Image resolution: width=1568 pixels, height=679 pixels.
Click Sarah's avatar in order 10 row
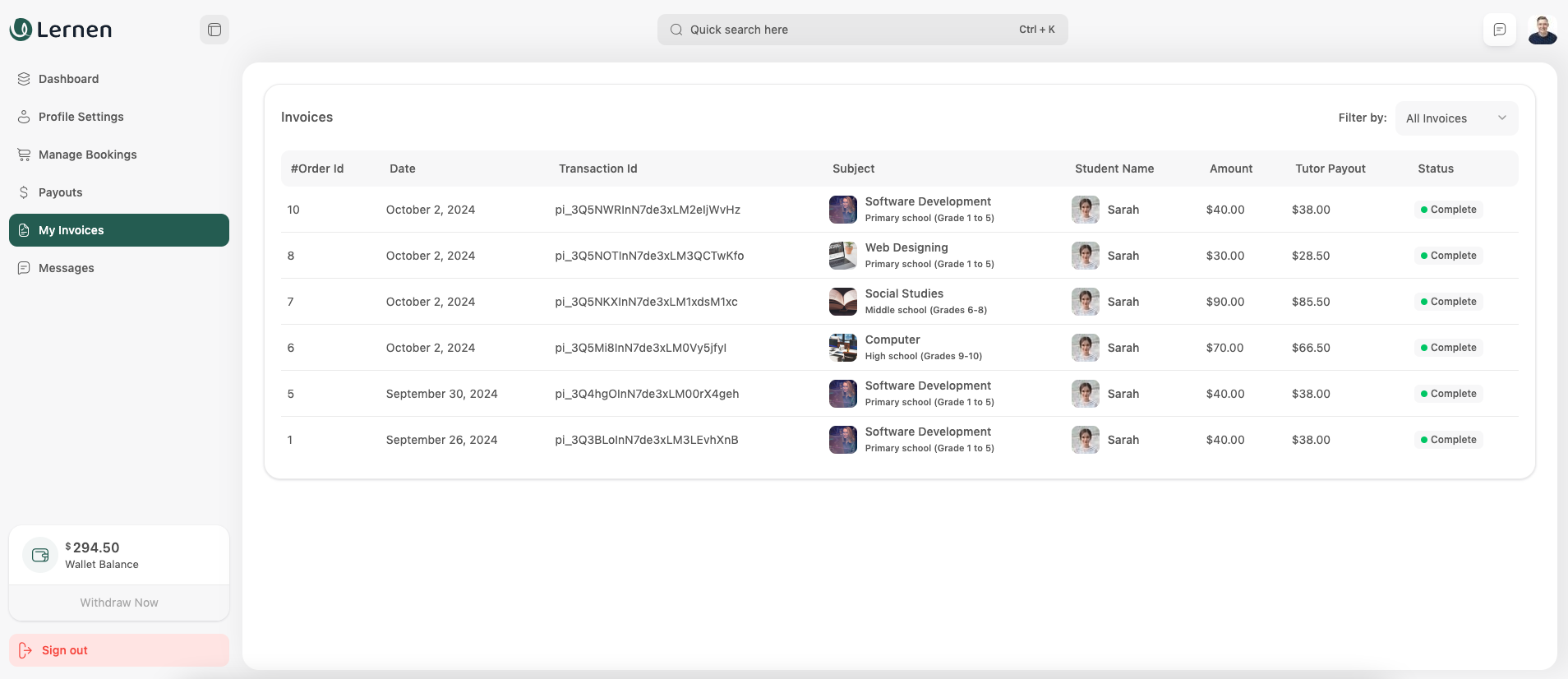1085,210
